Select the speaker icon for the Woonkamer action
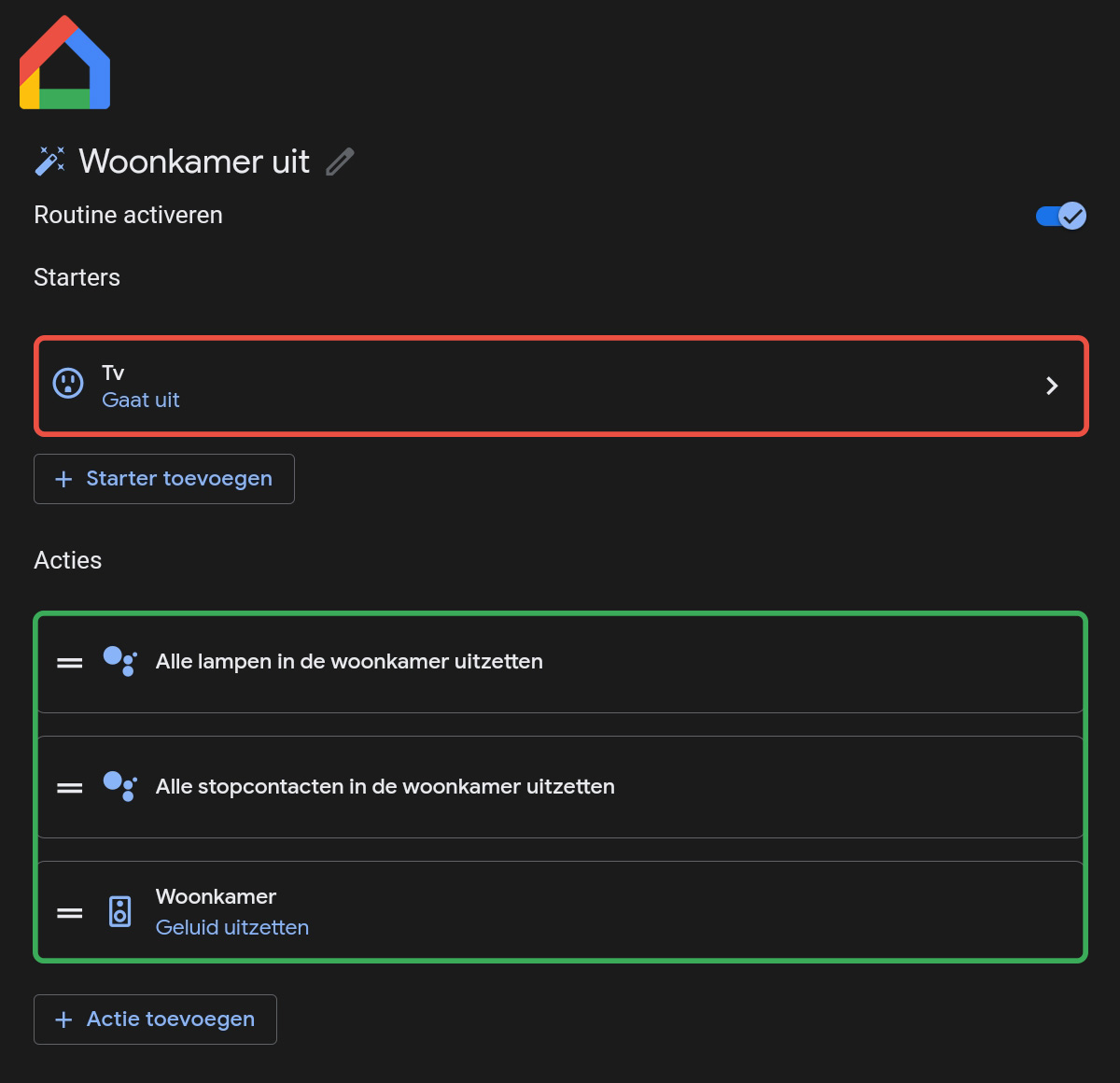The width and height of the screenshot is (1120, 1083). pyautogui.click(x=120, y=911)
